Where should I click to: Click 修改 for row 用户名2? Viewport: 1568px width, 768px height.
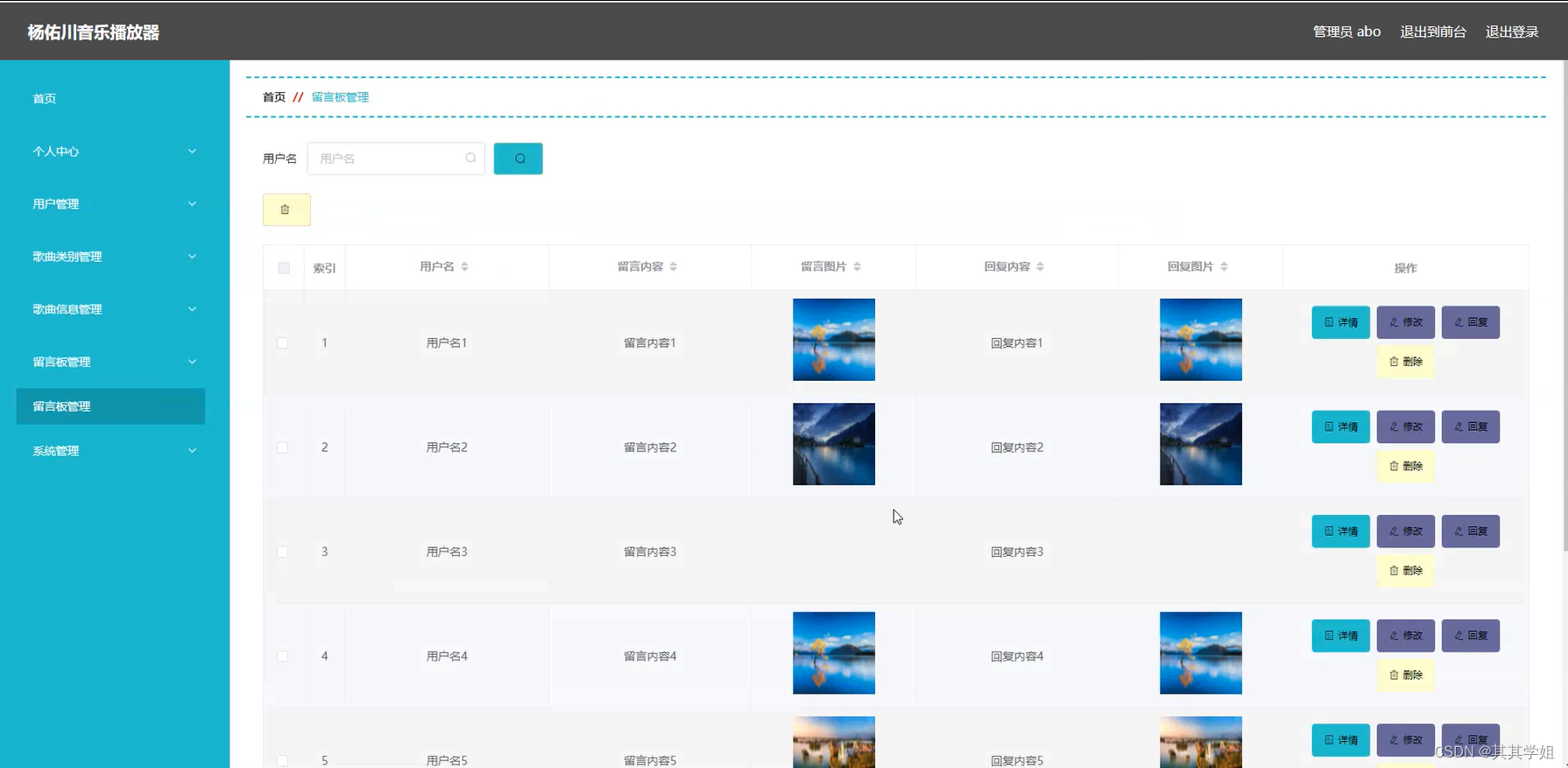point(1406,426)
